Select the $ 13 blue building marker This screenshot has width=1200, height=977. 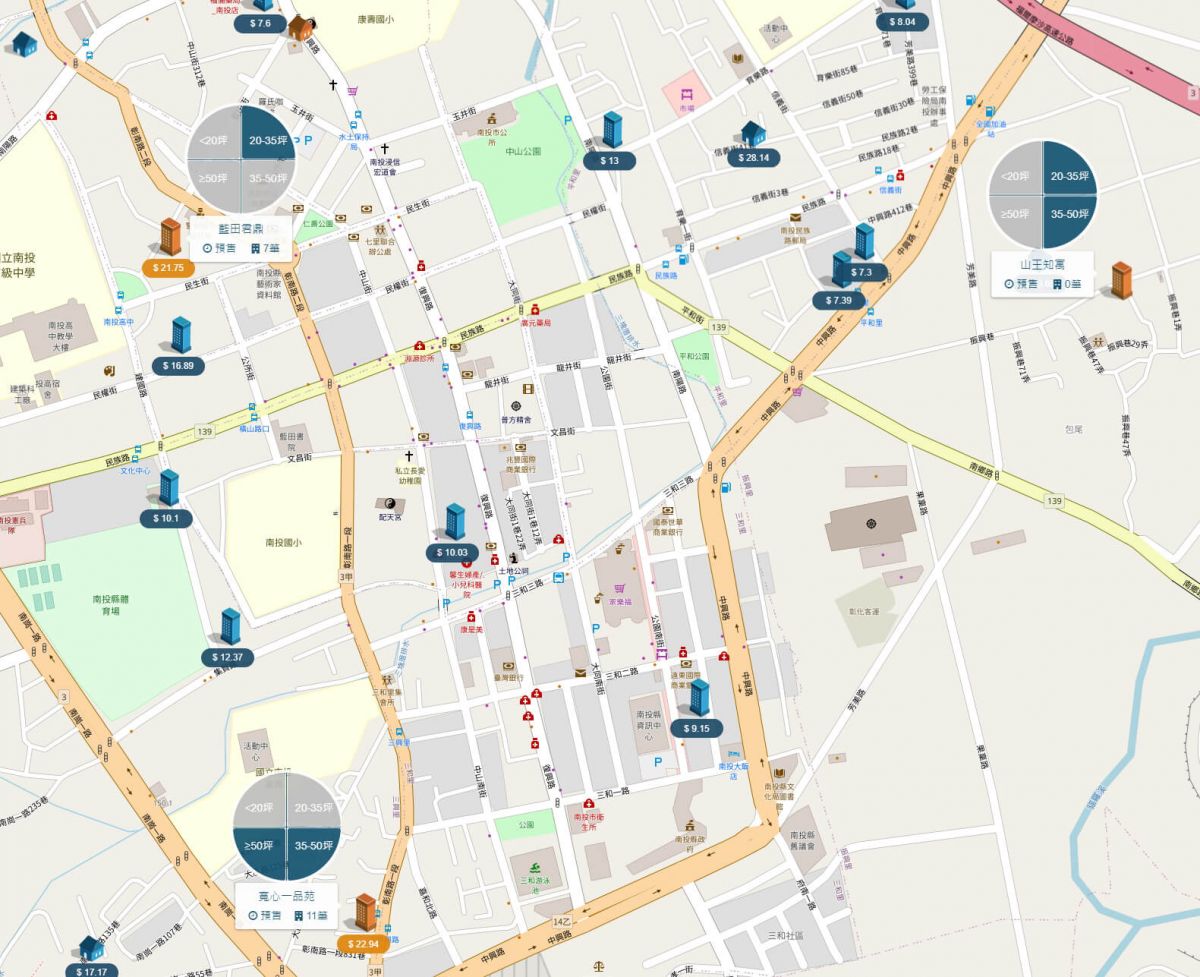[x=612, y=131]
